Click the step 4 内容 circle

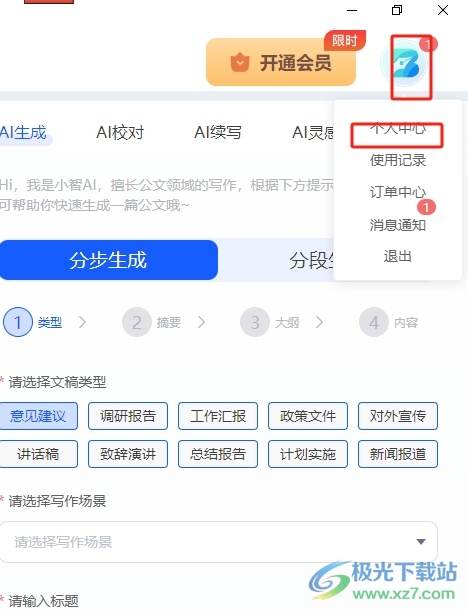coord(374,323)
